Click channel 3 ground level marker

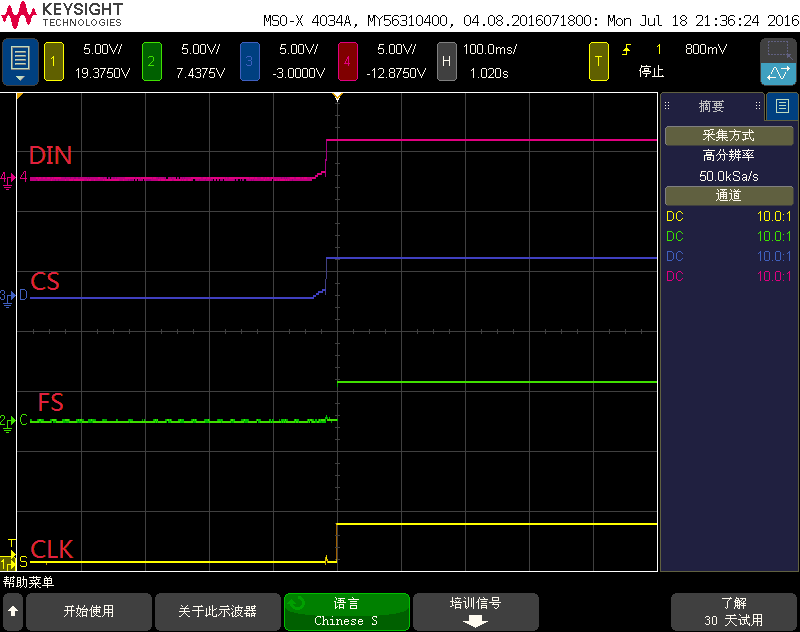coord(8,297)
